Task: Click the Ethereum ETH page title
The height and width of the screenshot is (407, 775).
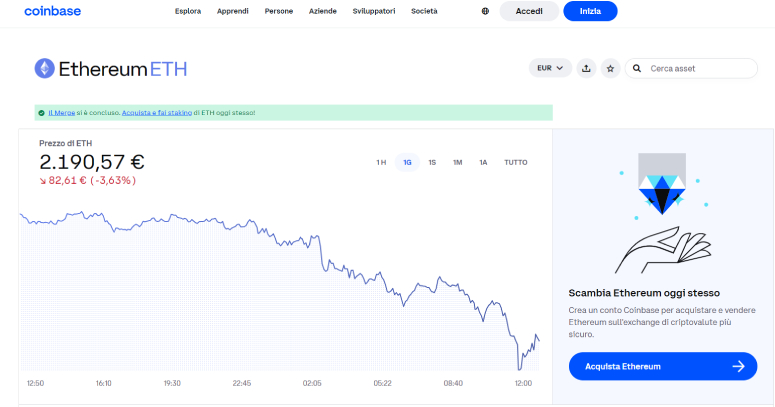Action: tap(123, 69)
